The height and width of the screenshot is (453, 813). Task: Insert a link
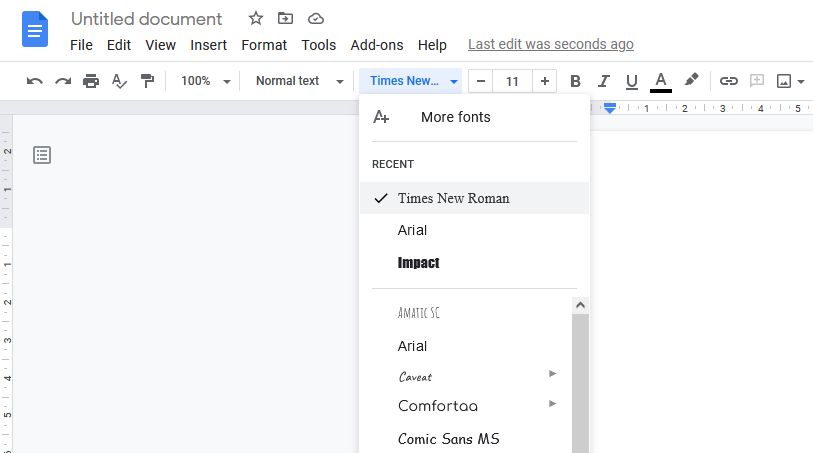pyautogui.click(x=728, y=81)
